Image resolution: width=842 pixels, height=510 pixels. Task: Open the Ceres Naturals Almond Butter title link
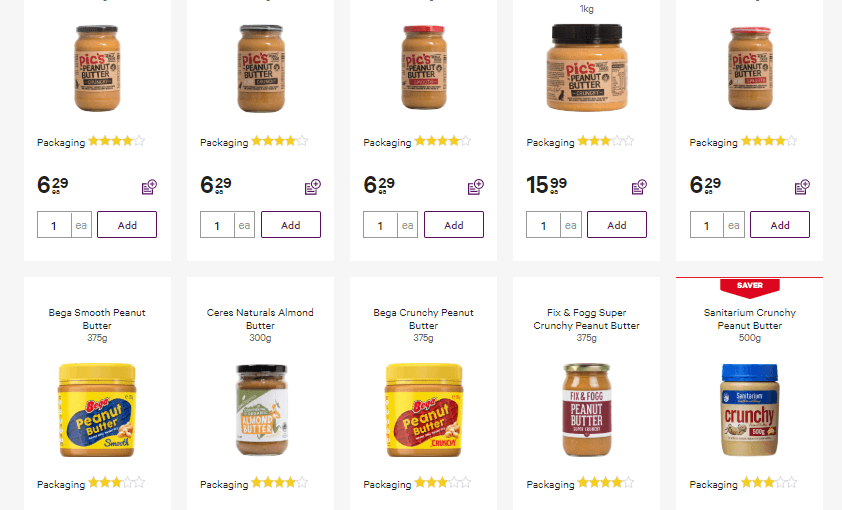pos(260,319)
